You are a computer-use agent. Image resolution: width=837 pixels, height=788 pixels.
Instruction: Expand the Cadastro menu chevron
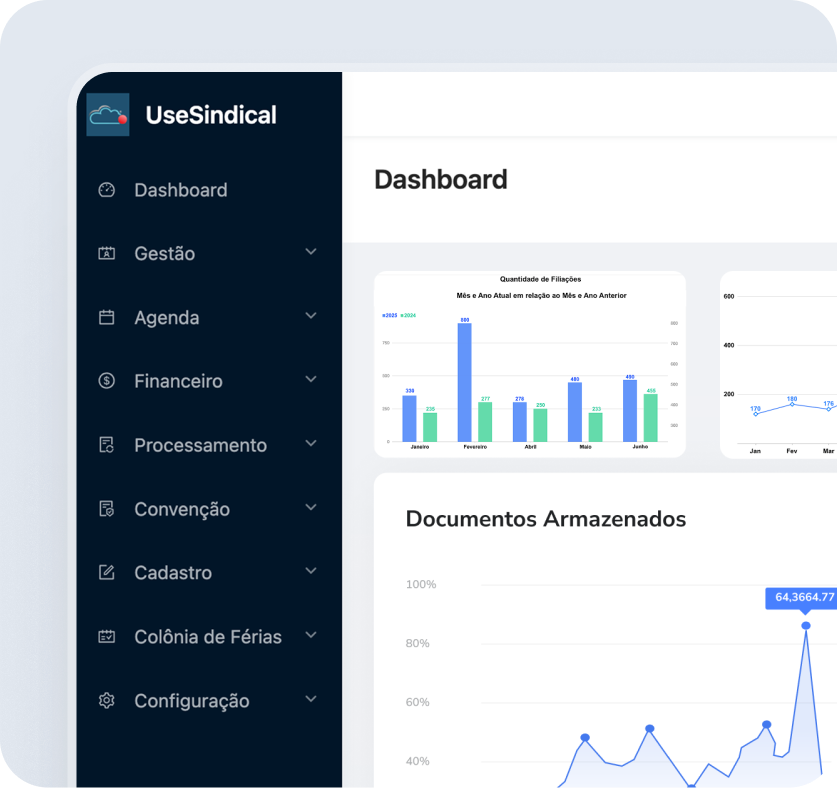click(311, 571)
